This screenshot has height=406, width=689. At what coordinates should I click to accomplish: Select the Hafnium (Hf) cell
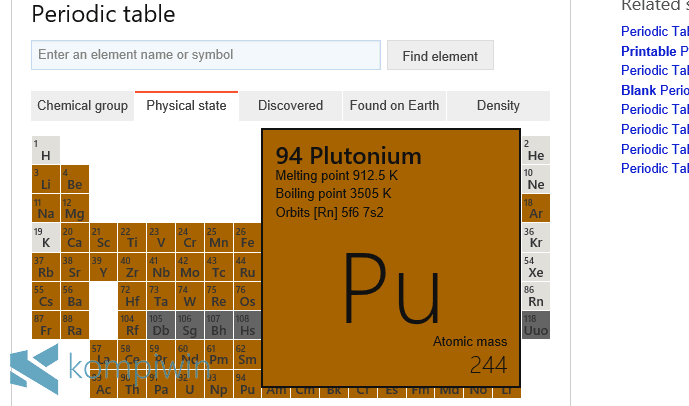[132, 296]
